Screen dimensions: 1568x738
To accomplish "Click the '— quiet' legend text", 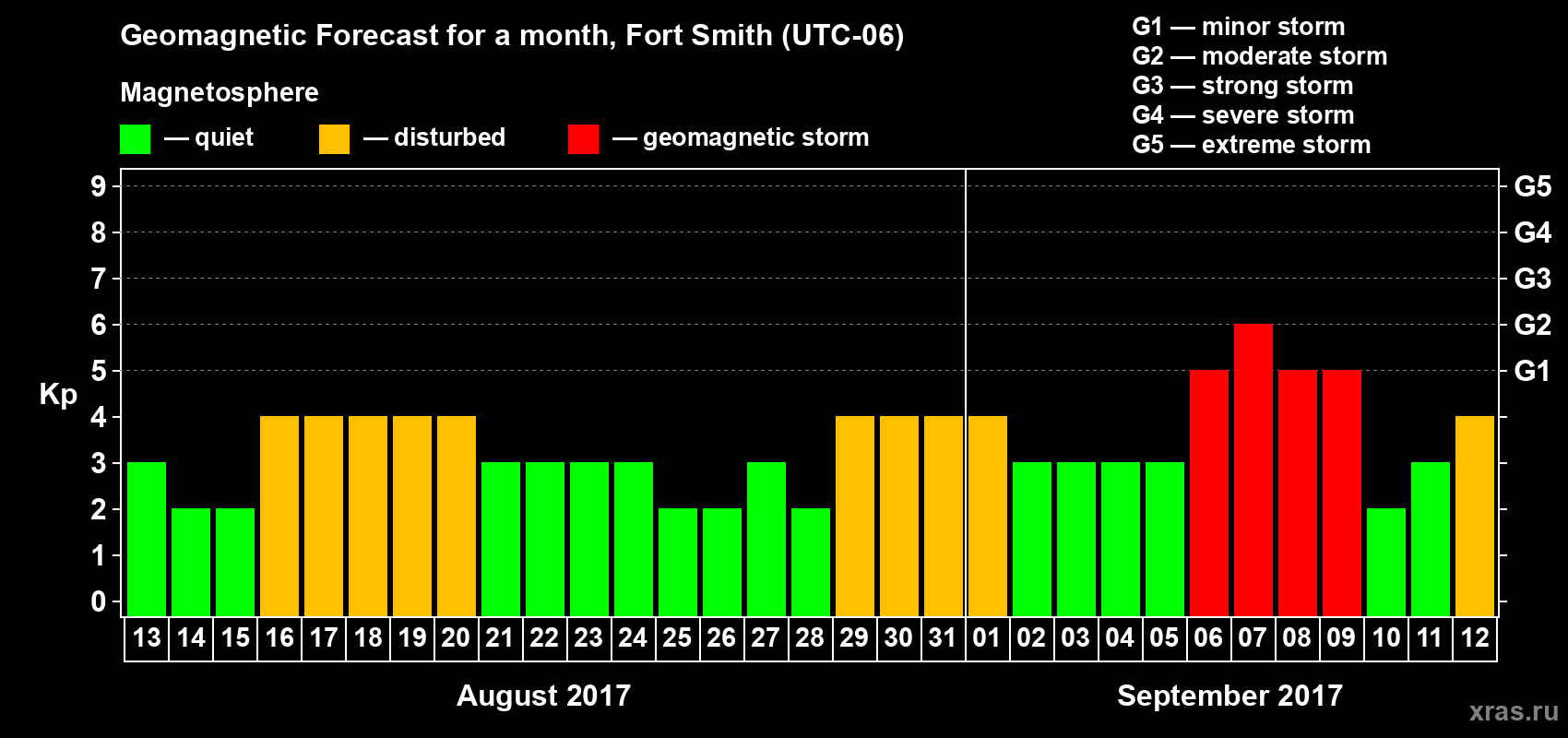I will point(209,137).
